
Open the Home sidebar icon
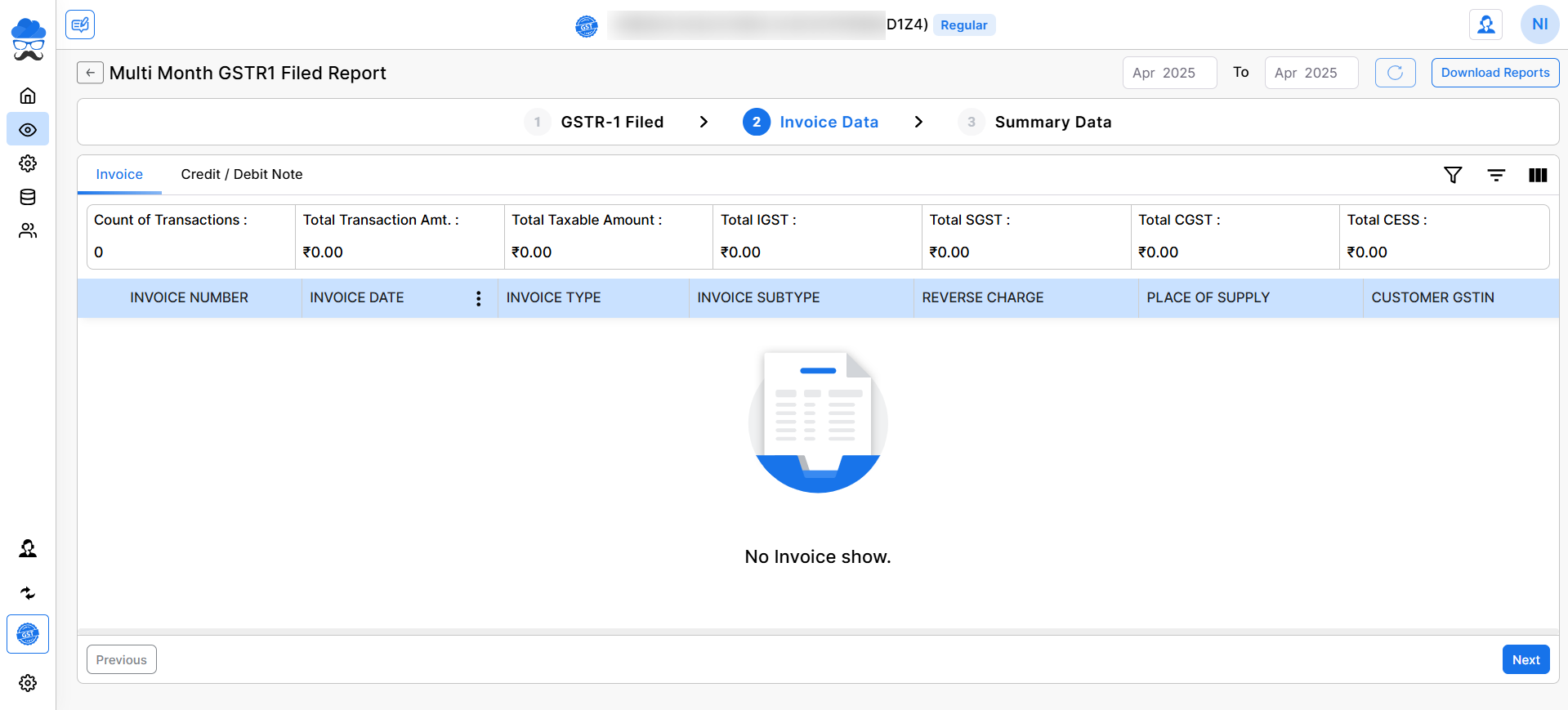click(x=28, y=96)
